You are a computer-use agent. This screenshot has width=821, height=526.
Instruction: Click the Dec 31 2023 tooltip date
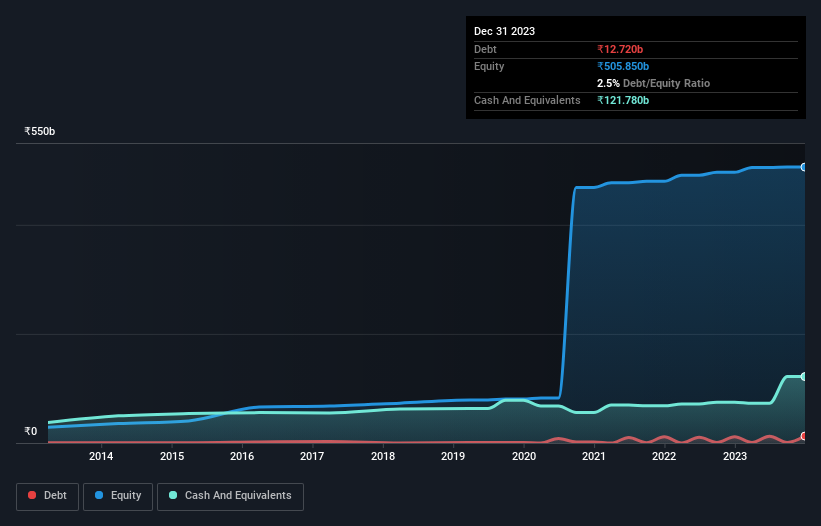click(504, 31)
